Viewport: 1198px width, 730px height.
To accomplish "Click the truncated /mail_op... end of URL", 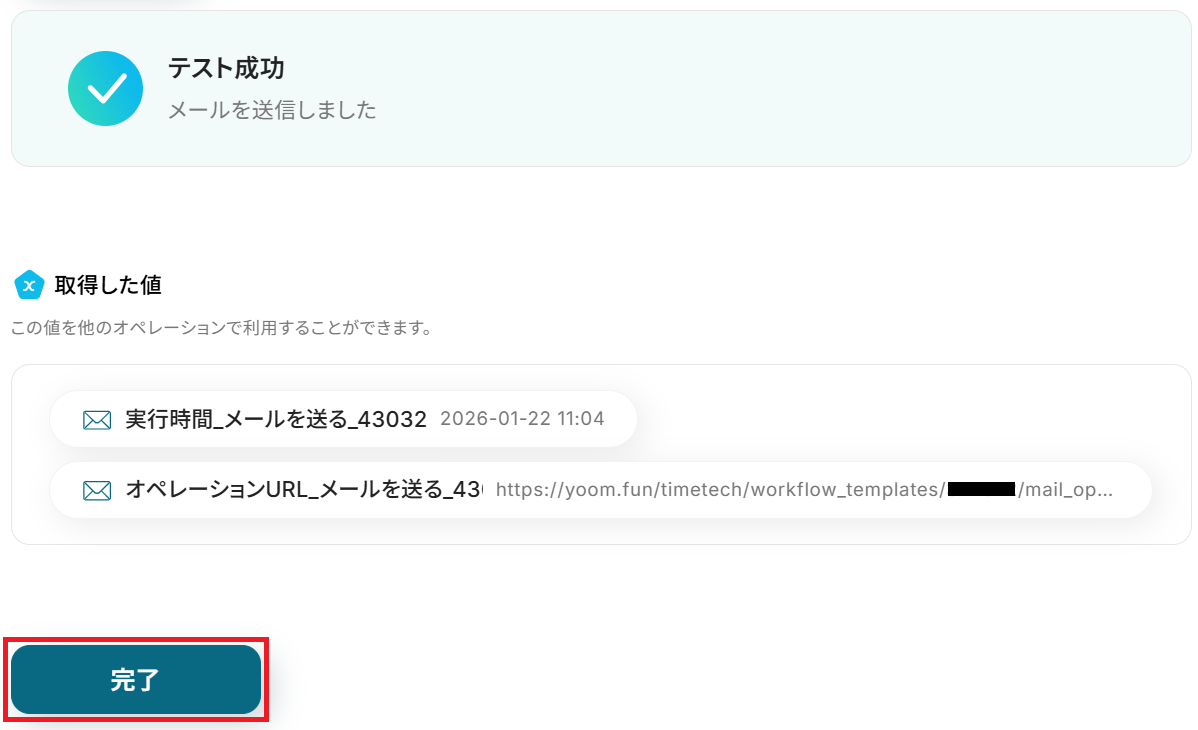I will [x=1065, y=490].
